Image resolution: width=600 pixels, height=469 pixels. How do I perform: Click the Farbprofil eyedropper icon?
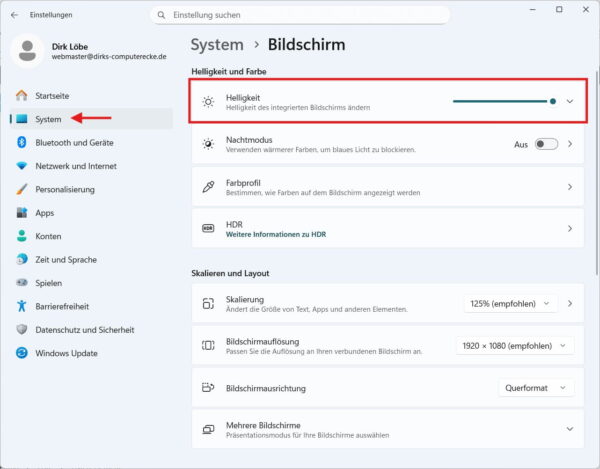click(208, 187)
